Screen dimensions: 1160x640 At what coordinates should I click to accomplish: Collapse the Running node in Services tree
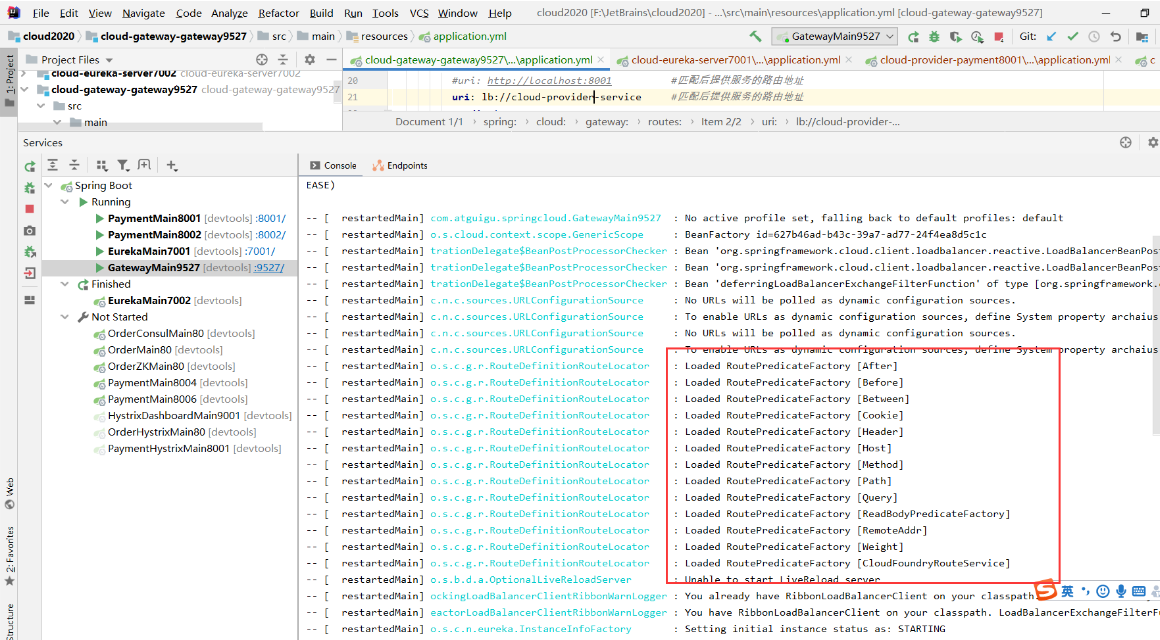(x=66, y=202)
